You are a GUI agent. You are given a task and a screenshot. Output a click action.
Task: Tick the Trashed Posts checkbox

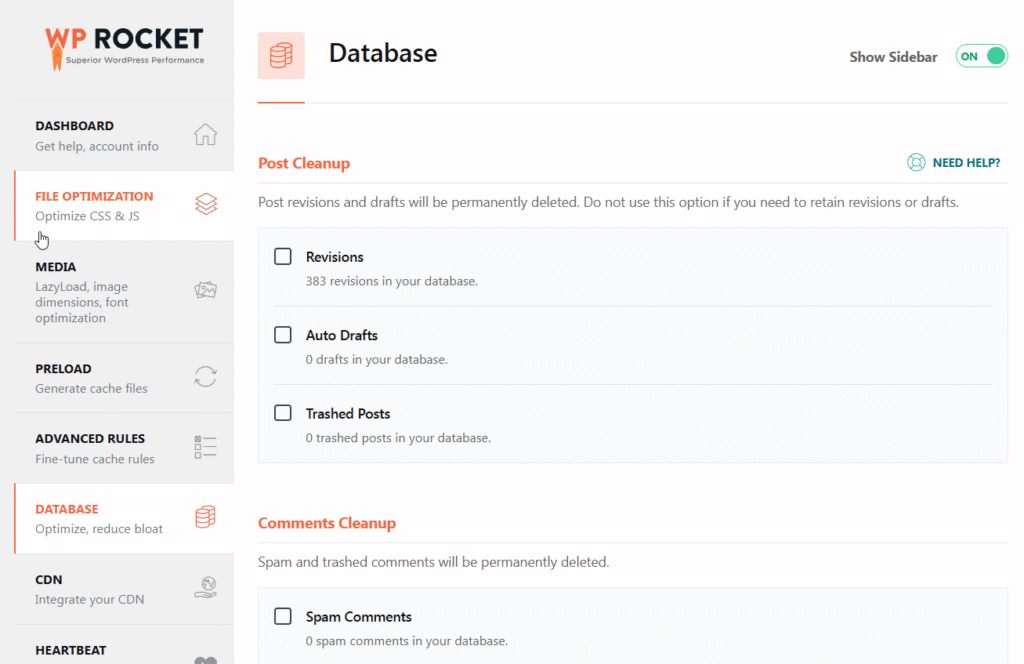pos(283,413)
